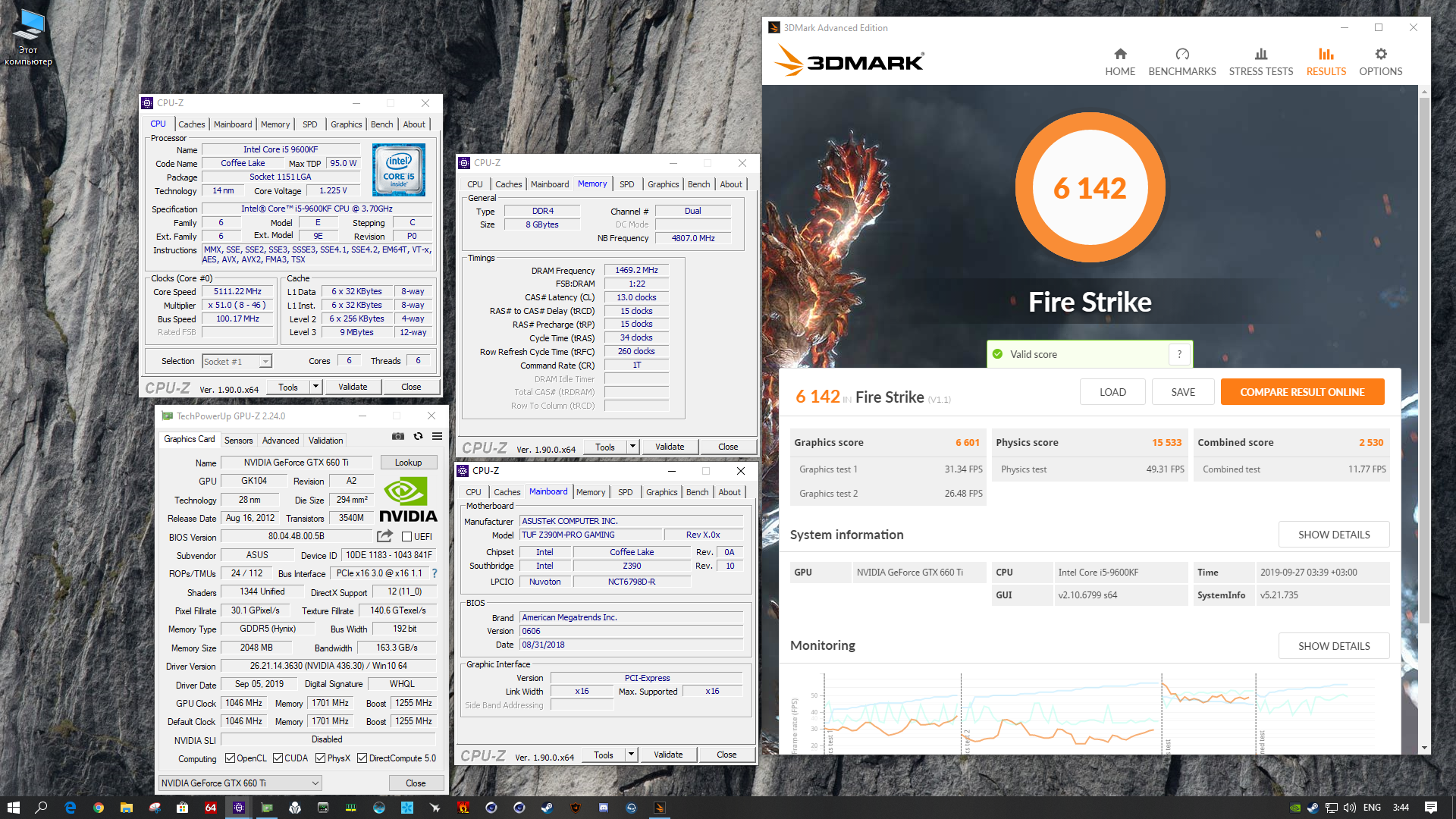Open taskbar search
Viewport: 1456px width, 819px height.
pos(41,808)
